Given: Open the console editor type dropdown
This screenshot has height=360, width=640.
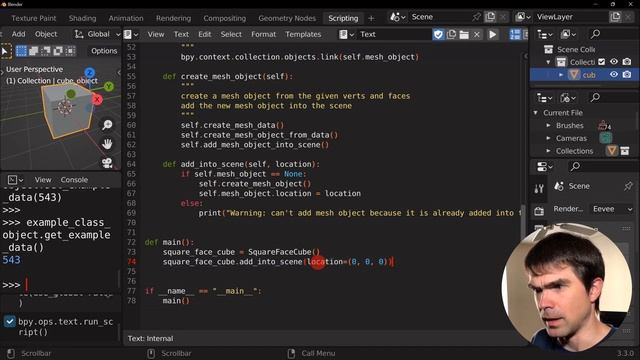Looking at the screenshot, I should (x=15, y=180).
